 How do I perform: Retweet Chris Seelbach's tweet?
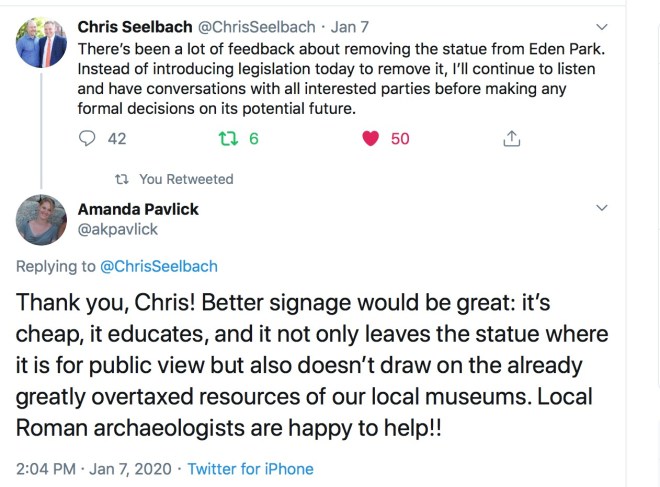pyautogui.click(x=227, y=139)
